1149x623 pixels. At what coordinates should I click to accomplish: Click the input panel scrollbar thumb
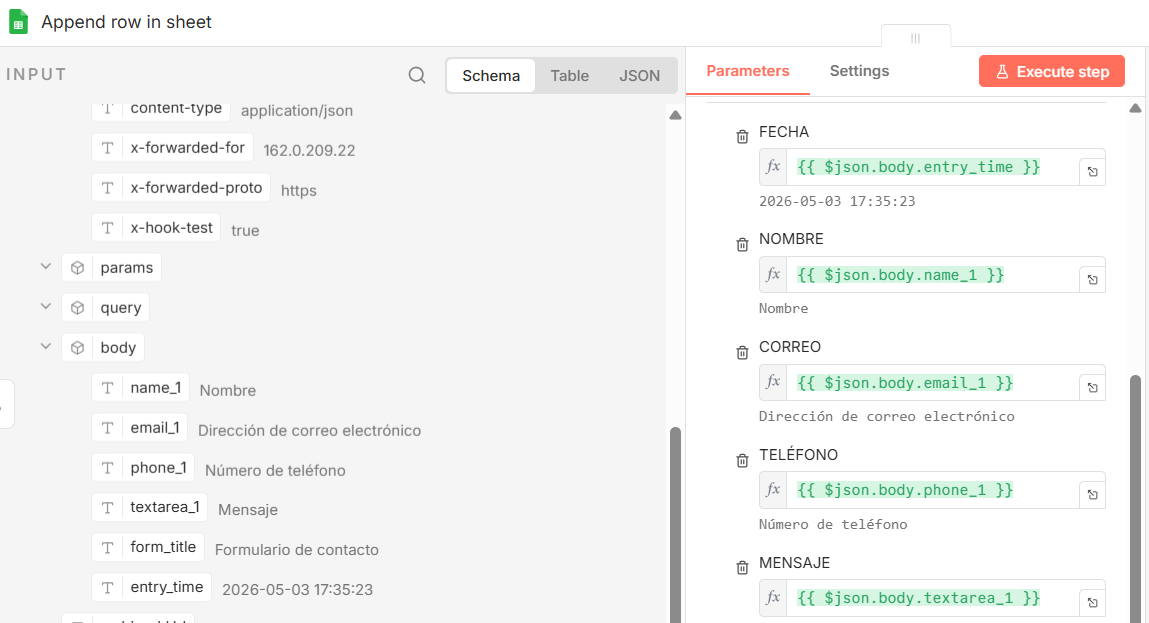pyautogui.click(x=676, y=524)
